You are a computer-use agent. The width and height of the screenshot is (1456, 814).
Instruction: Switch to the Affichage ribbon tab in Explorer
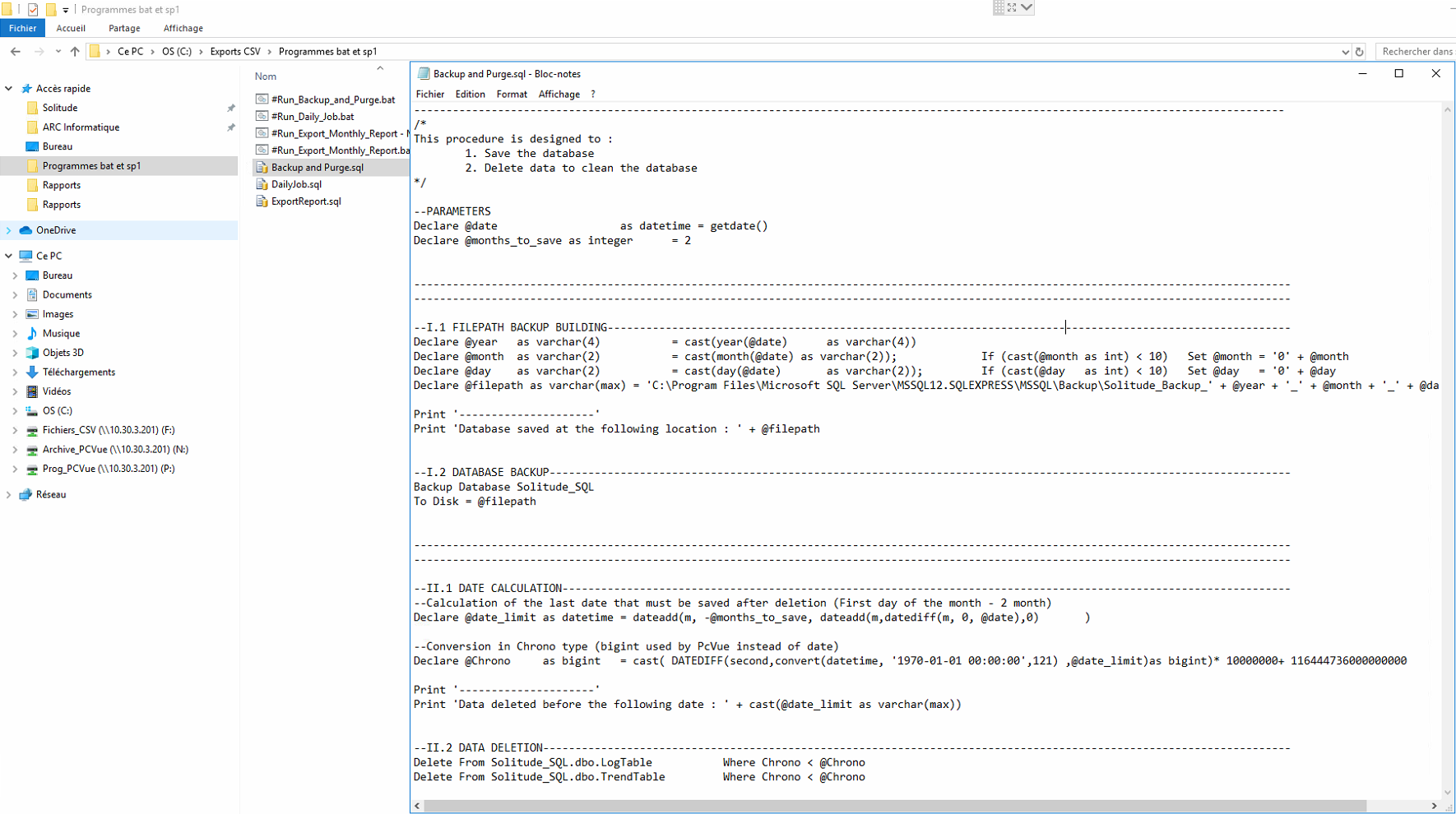click(x=183, y=28)
